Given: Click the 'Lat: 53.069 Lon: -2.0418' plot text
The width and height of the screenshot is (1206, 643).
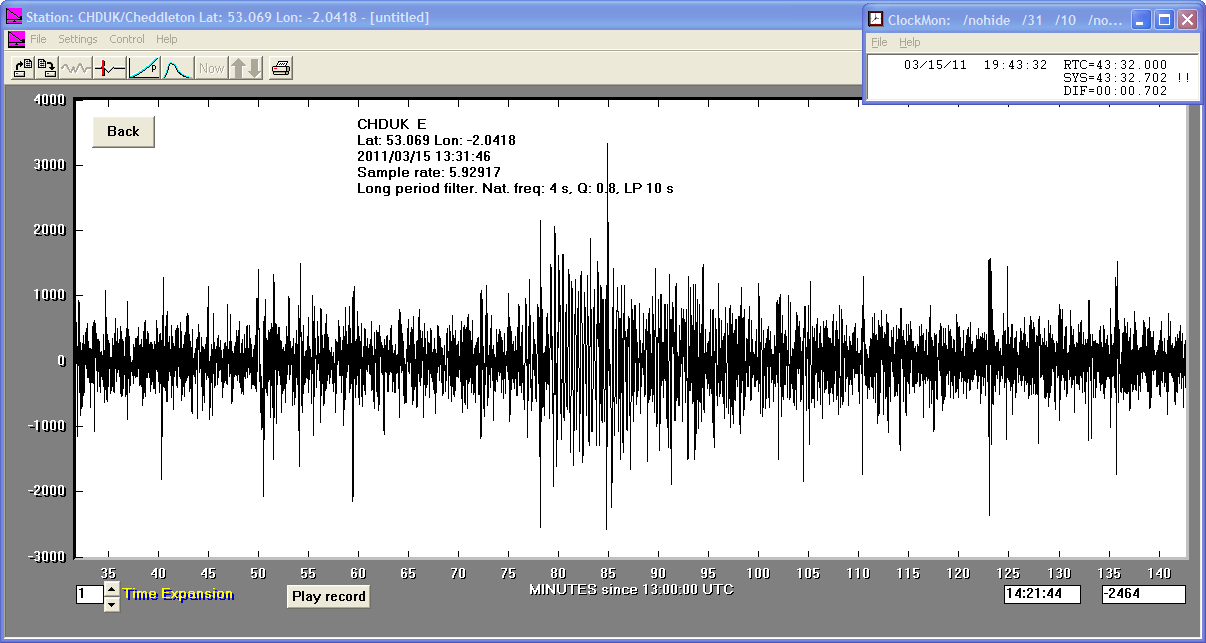Looking at the screenshot, I should tap(436, 140).
